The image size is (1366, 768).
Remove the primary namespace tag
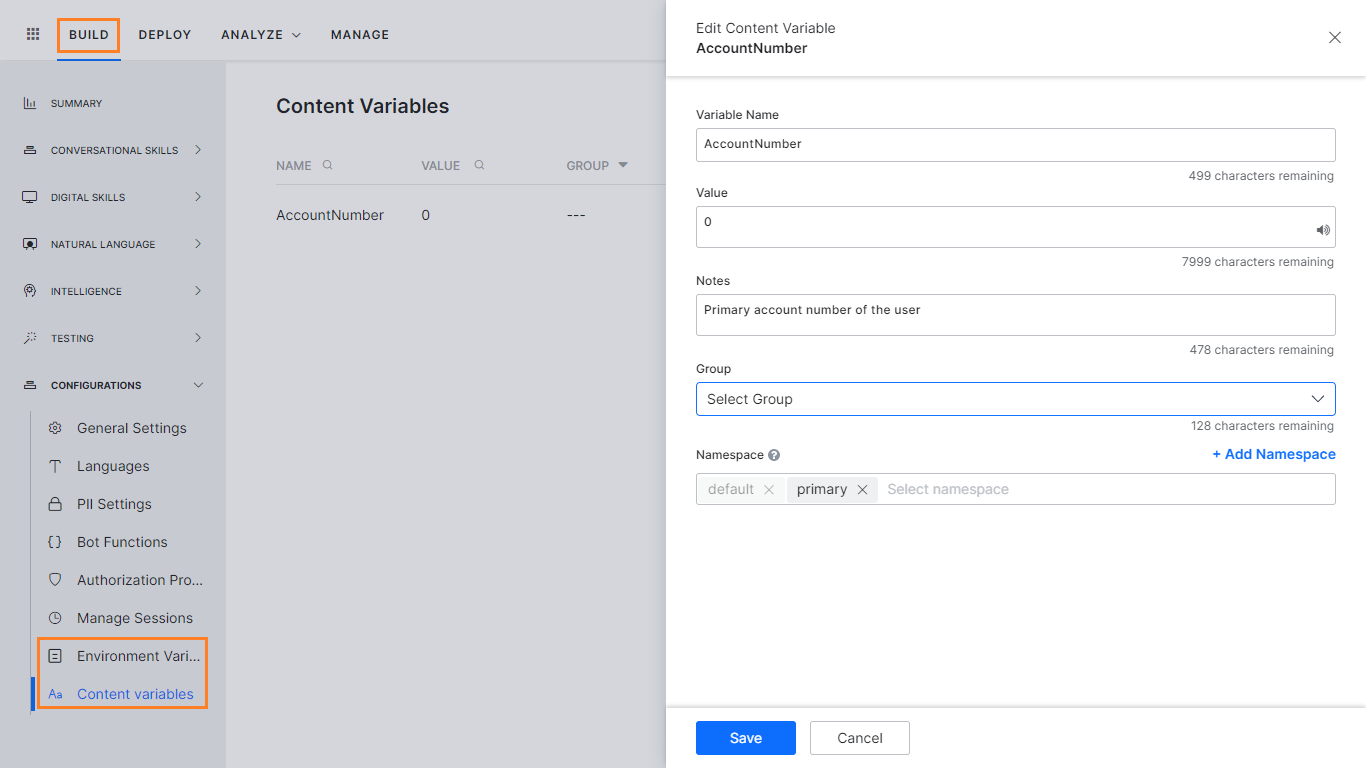[x=862, y=489]
